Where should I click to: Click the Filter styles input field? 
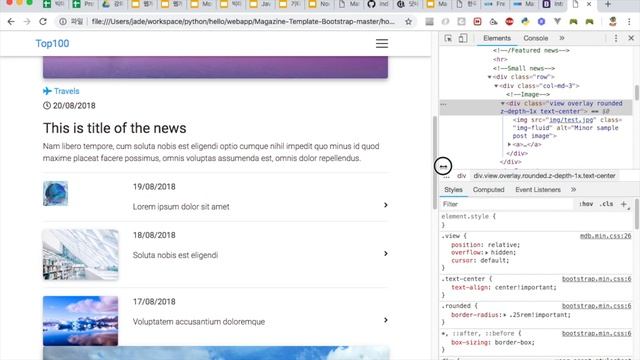(506, 204)
